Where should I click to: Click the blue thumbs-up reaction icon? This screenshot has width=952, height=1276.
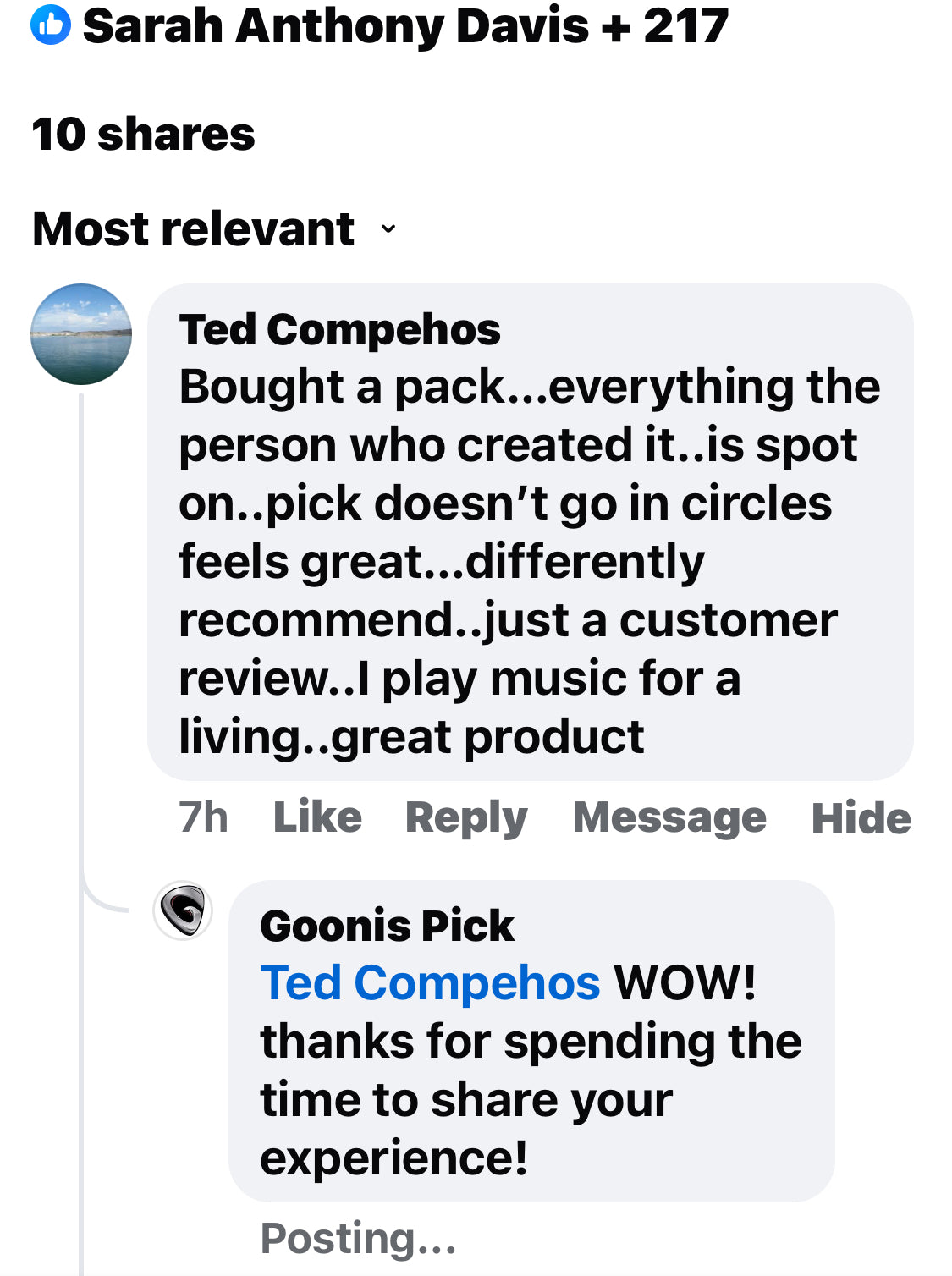50,26
